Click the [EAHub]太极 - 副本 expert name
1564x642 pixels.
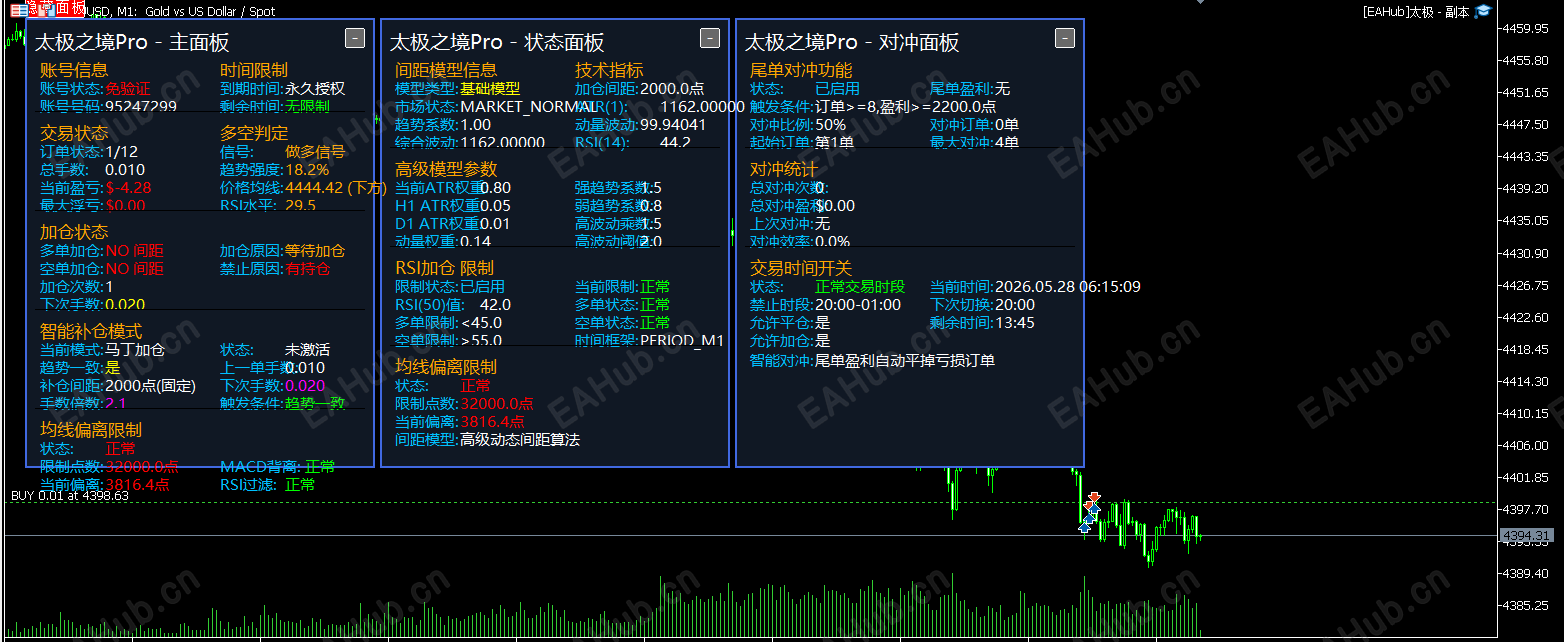(x=1415, y=12)
